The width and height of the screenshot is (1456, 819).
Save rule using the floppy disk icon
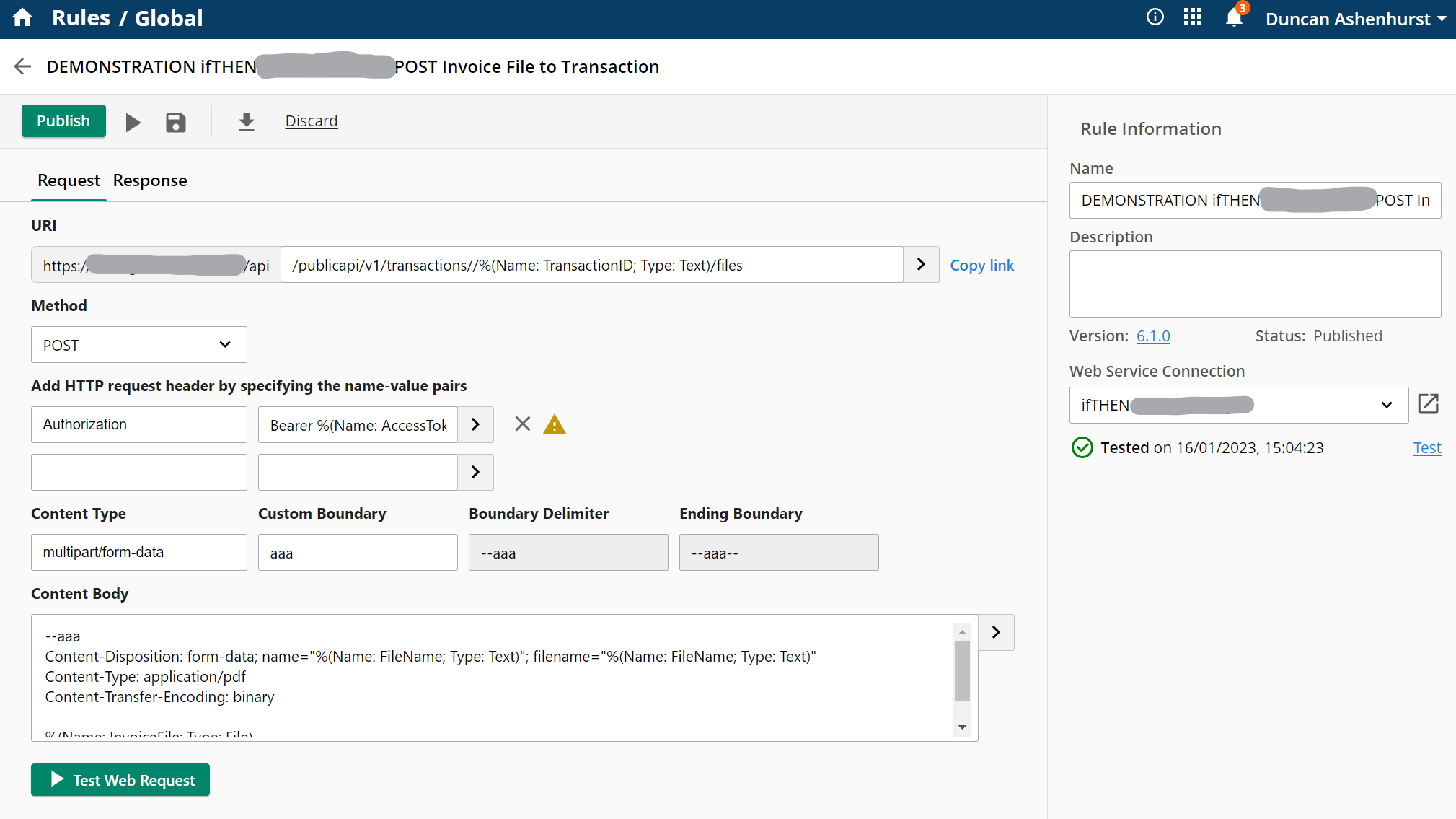175,122
